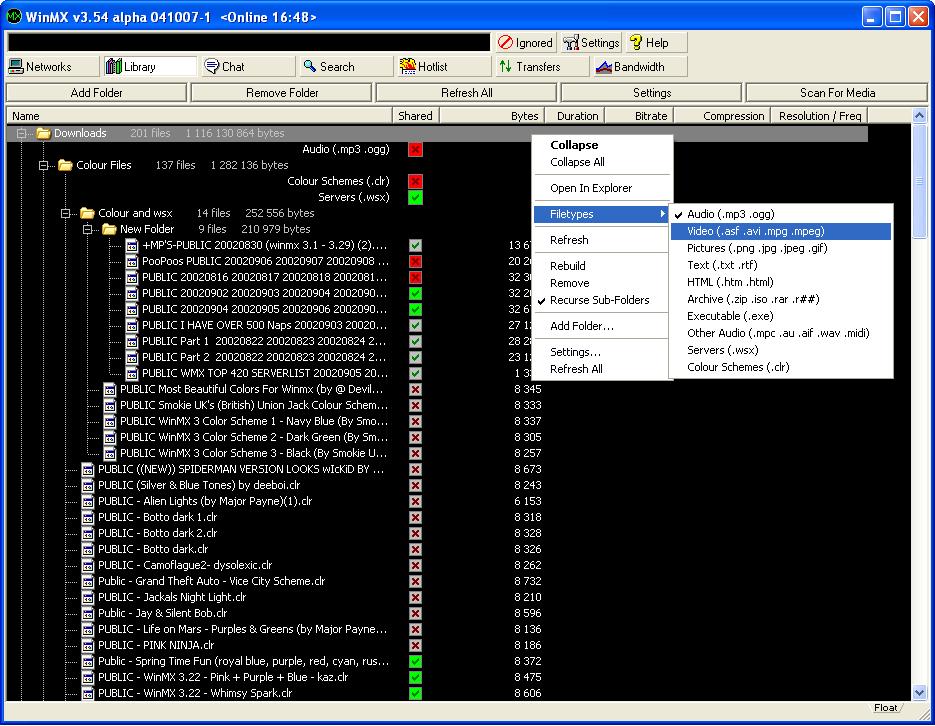Toggle sharing for PUBLIC 20020902 20020903 file
Viewport: 935px width, 726px height.
tap(416, 293)
